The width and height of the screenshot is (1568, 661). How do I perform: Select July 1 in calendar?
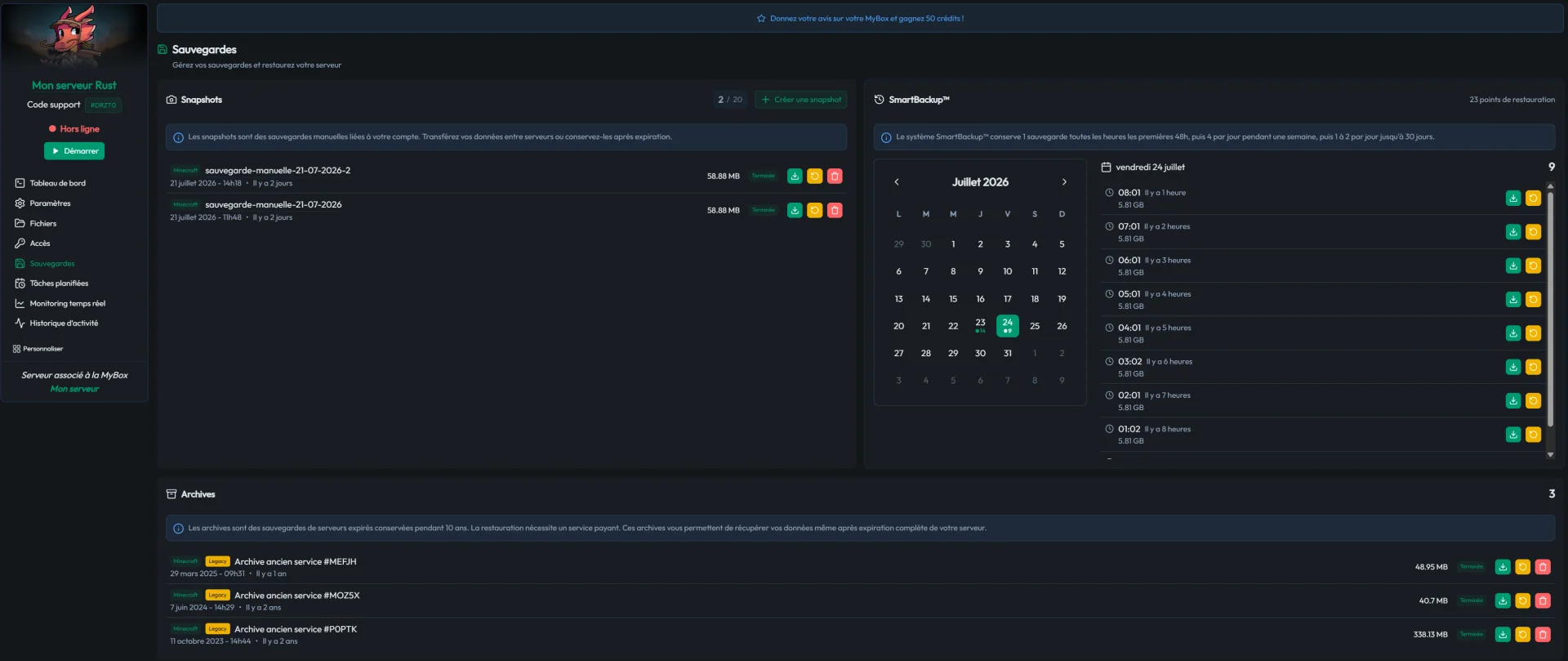point(953,244)
